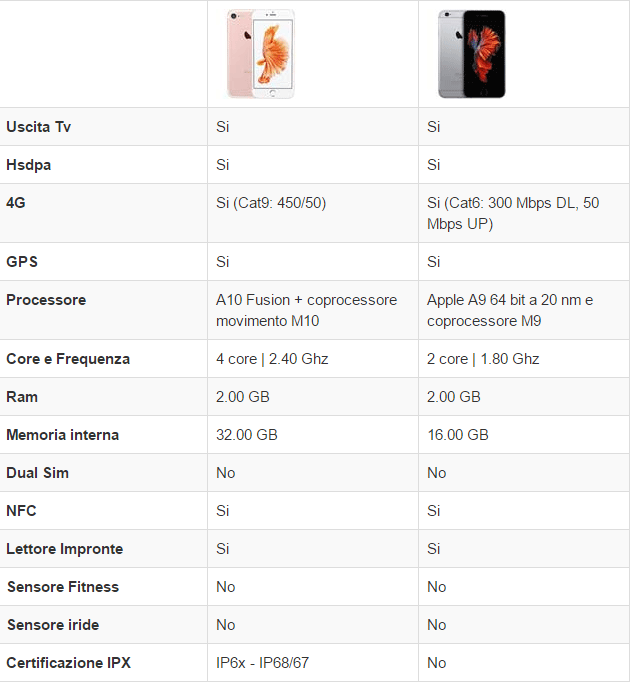Image resolution: width=630 pixels, height=682 pixels.
Task: Click the Apple A9 64 bit cell
Action: coord(510,310)
